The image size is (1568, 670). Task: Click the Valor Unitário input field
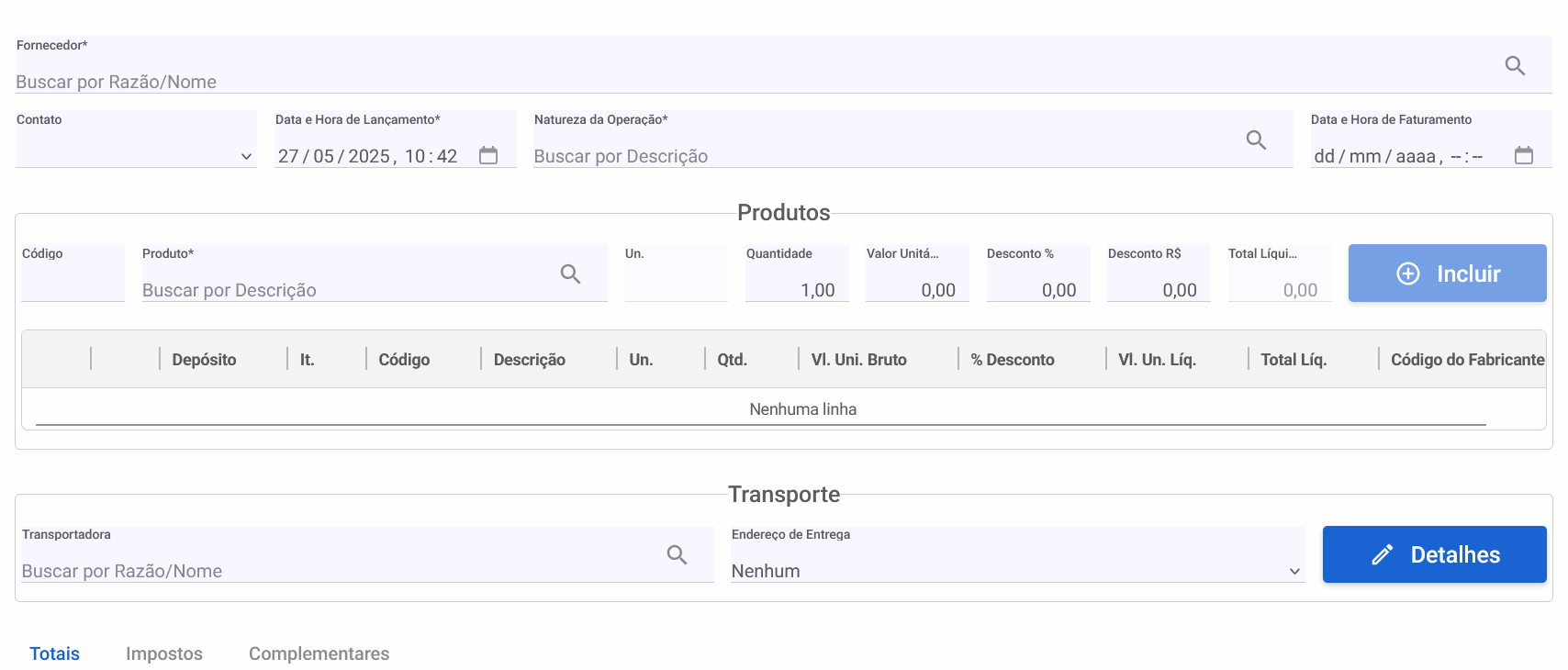point(917,274)
